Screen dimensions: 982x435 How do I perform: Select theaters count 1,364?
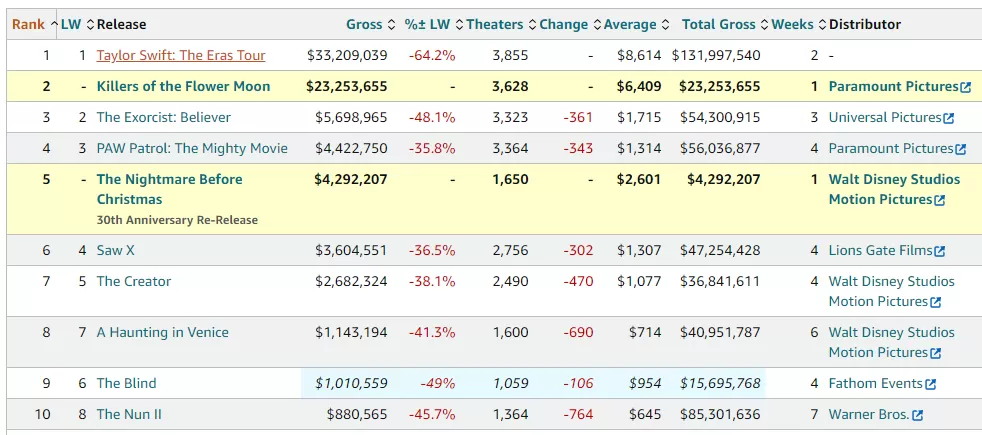click(x=510, y=414)
